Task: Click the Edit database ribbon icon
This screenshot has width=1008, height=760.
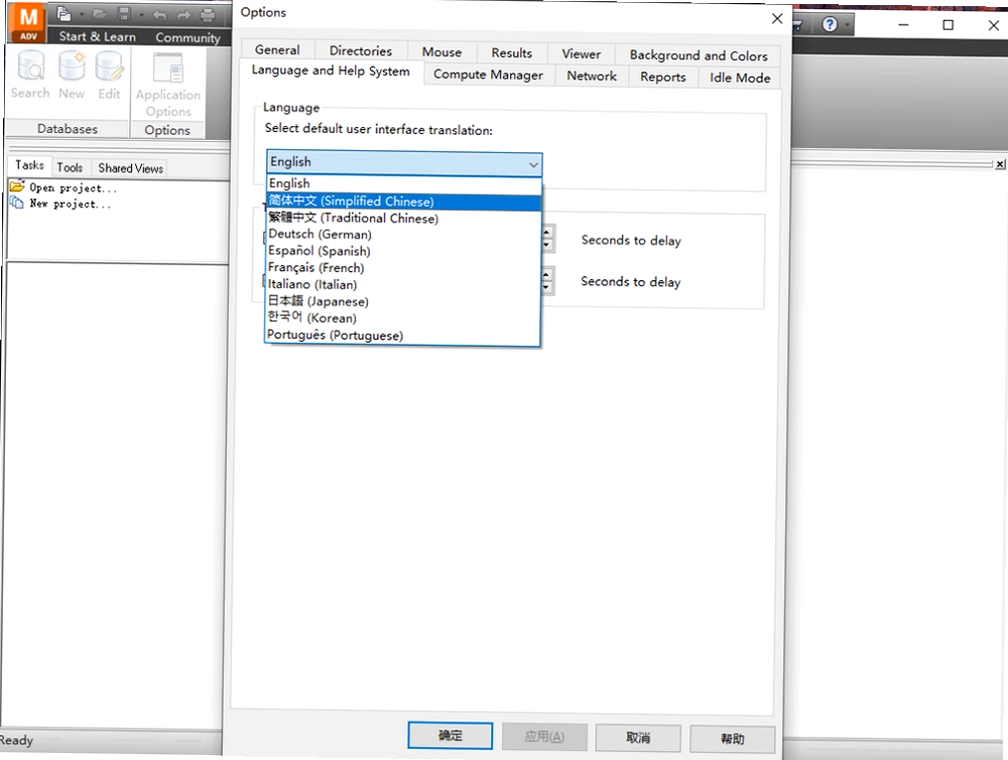Action: coord(109,75)
